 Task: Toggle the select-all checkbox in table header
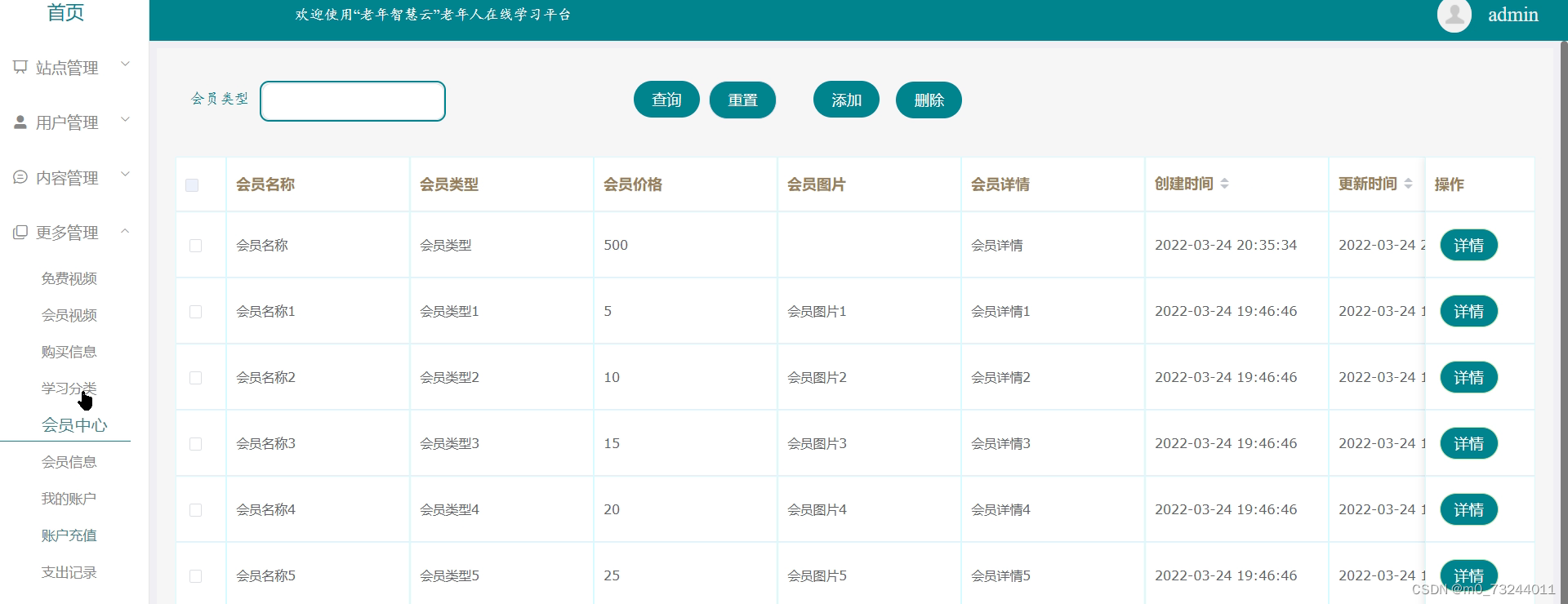(192, 184)
